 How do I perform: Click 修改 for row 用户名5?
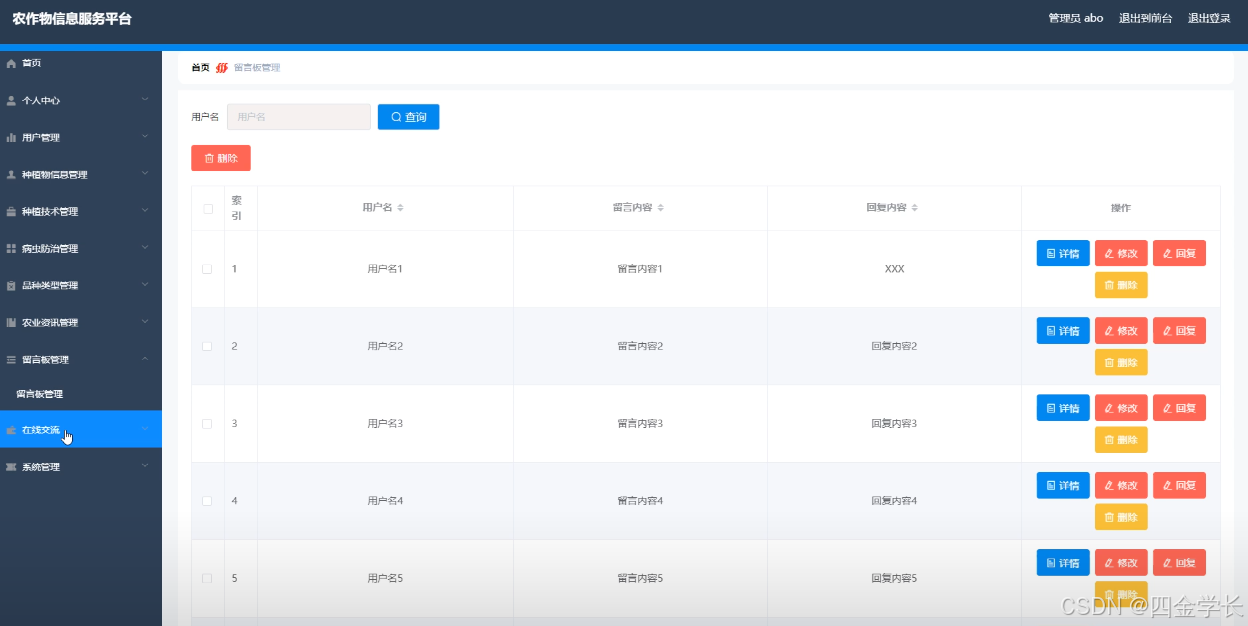tap(1121, 562)
